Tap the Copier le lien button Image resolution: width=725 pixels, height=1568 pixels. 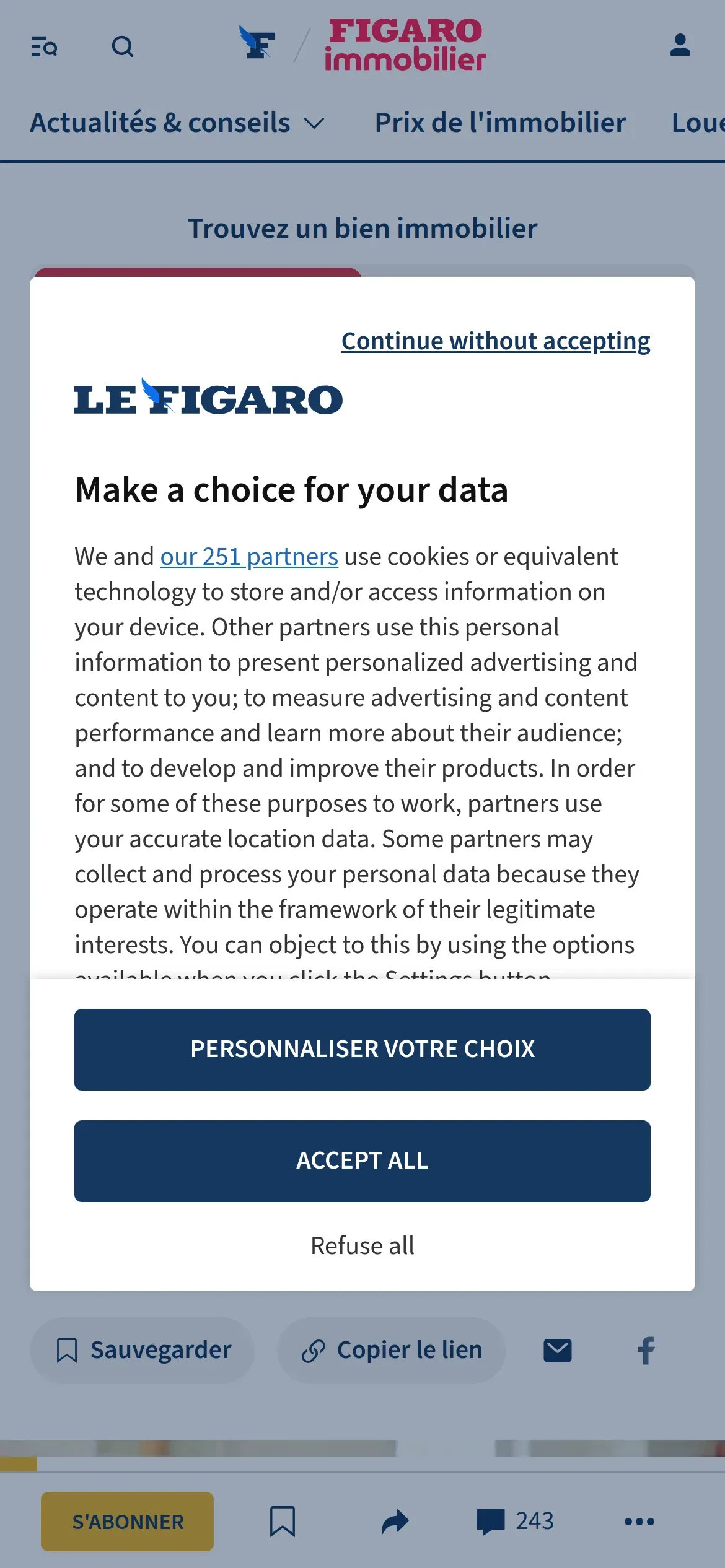tap(392, 1351)
